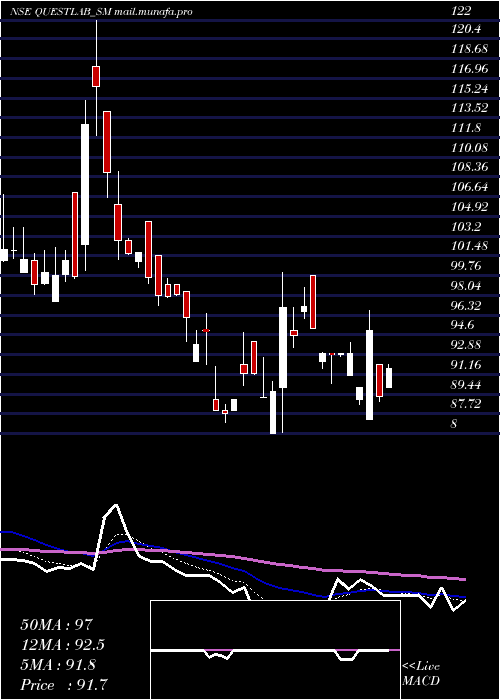Click the 108.36 price axis label
The width and height of the screenshot is (500, 700).
(x=469, y=167)
